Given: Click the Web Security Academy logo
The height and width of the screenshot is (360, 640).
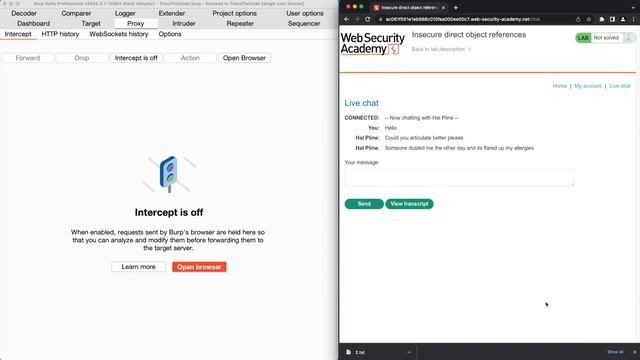Looking at the screenshot, I should pos(372,43).
